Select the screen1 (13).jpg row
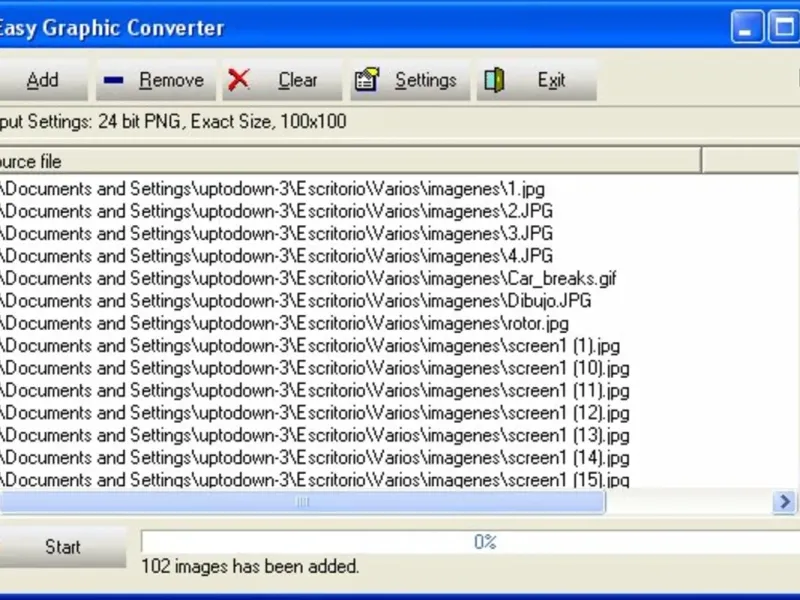The width and height of the screenshot is (800, 600). coord(315,436)
